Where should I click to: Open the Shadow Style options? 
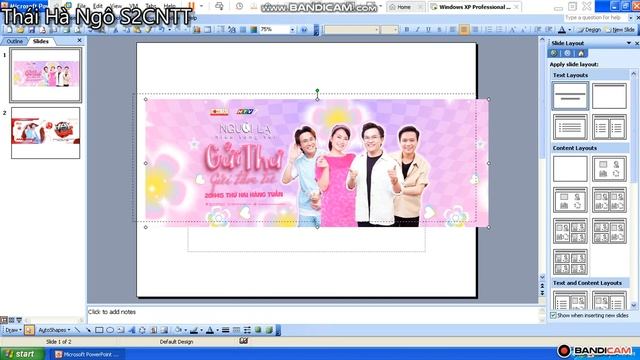(258, 330)
